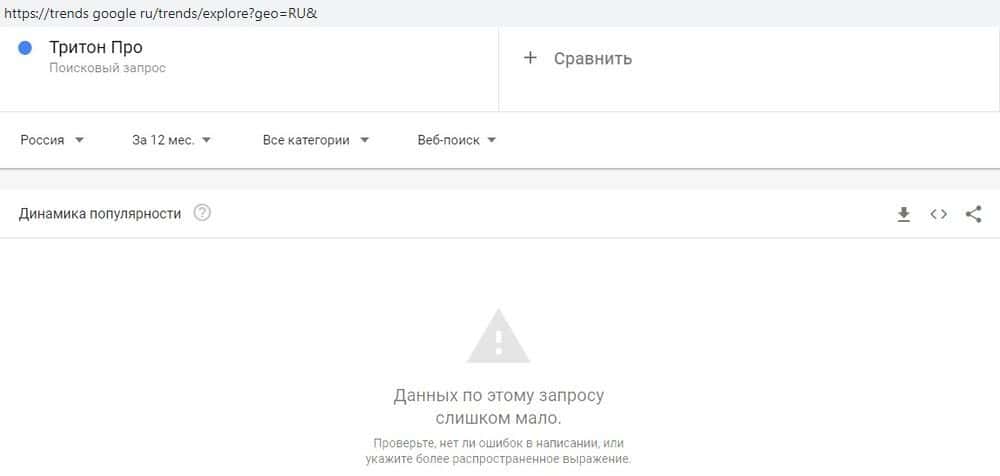Image resolution: width=1000 pixels, height=476 pixels.
Task: Open the Веб-поиск search type dropdown
Action: (457, 140)
